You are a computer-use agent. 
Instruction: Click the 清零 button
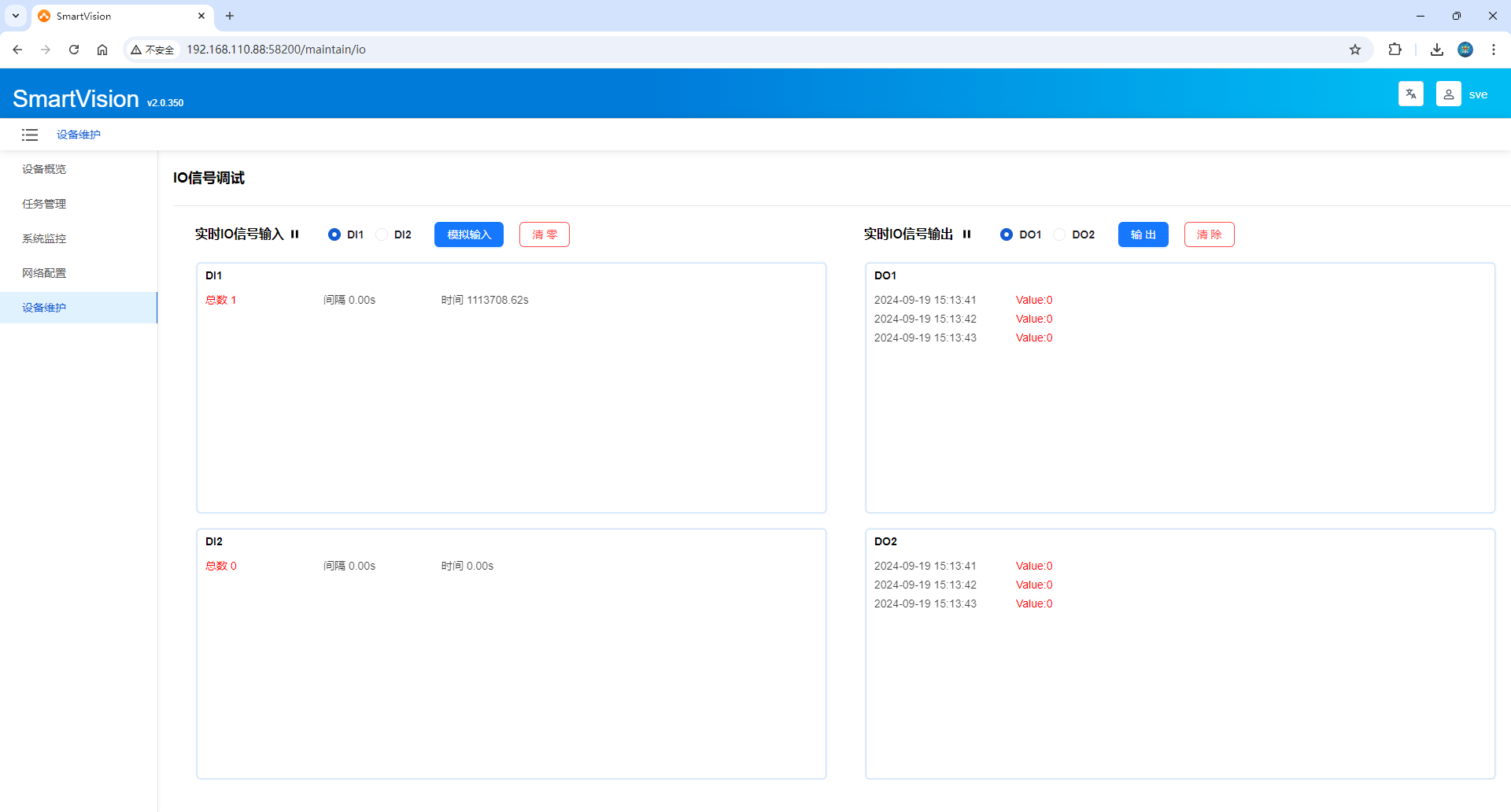[545, 234]
